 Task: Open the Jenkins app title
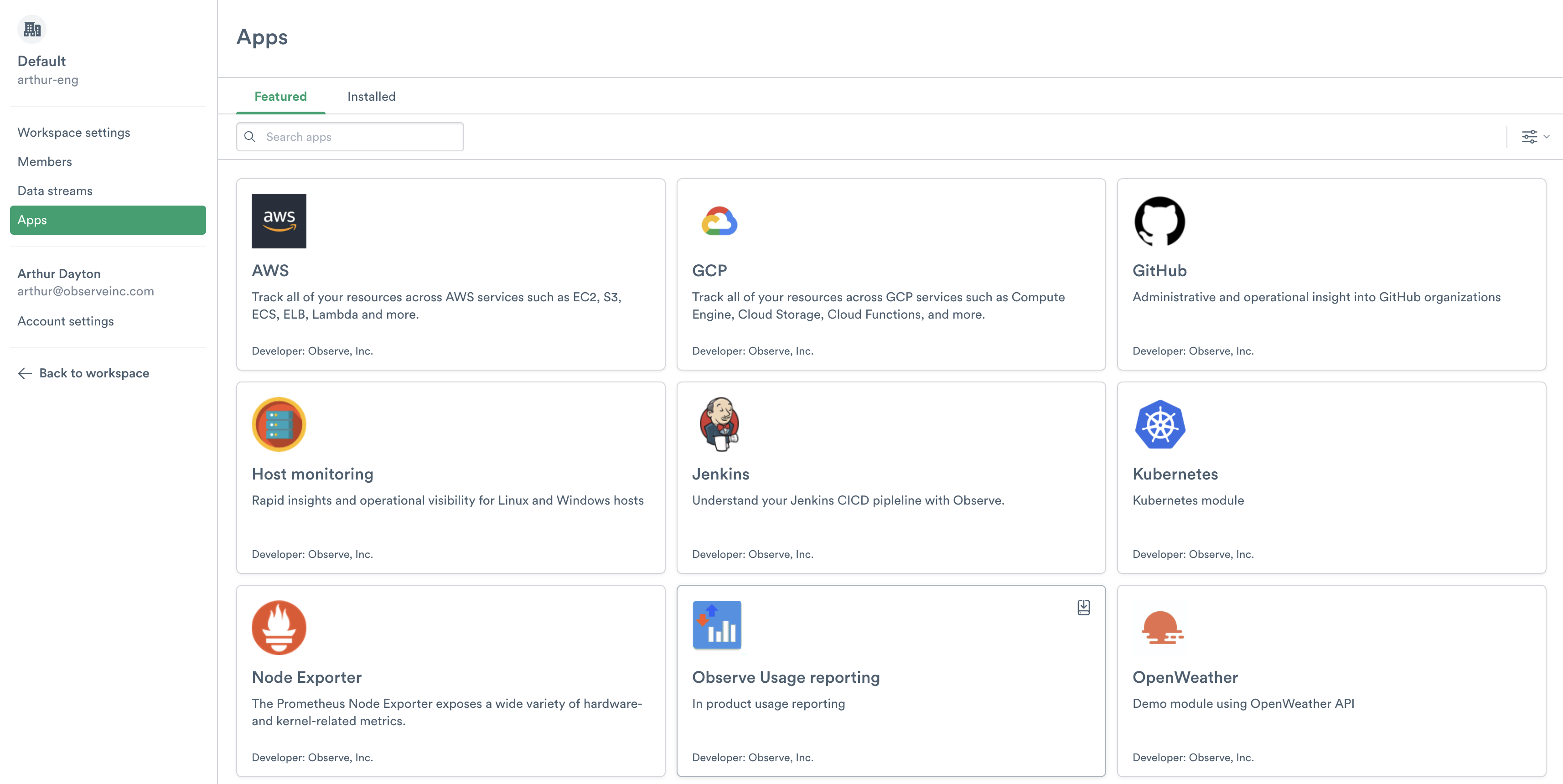pyautogui.click(x=720, y=474)
